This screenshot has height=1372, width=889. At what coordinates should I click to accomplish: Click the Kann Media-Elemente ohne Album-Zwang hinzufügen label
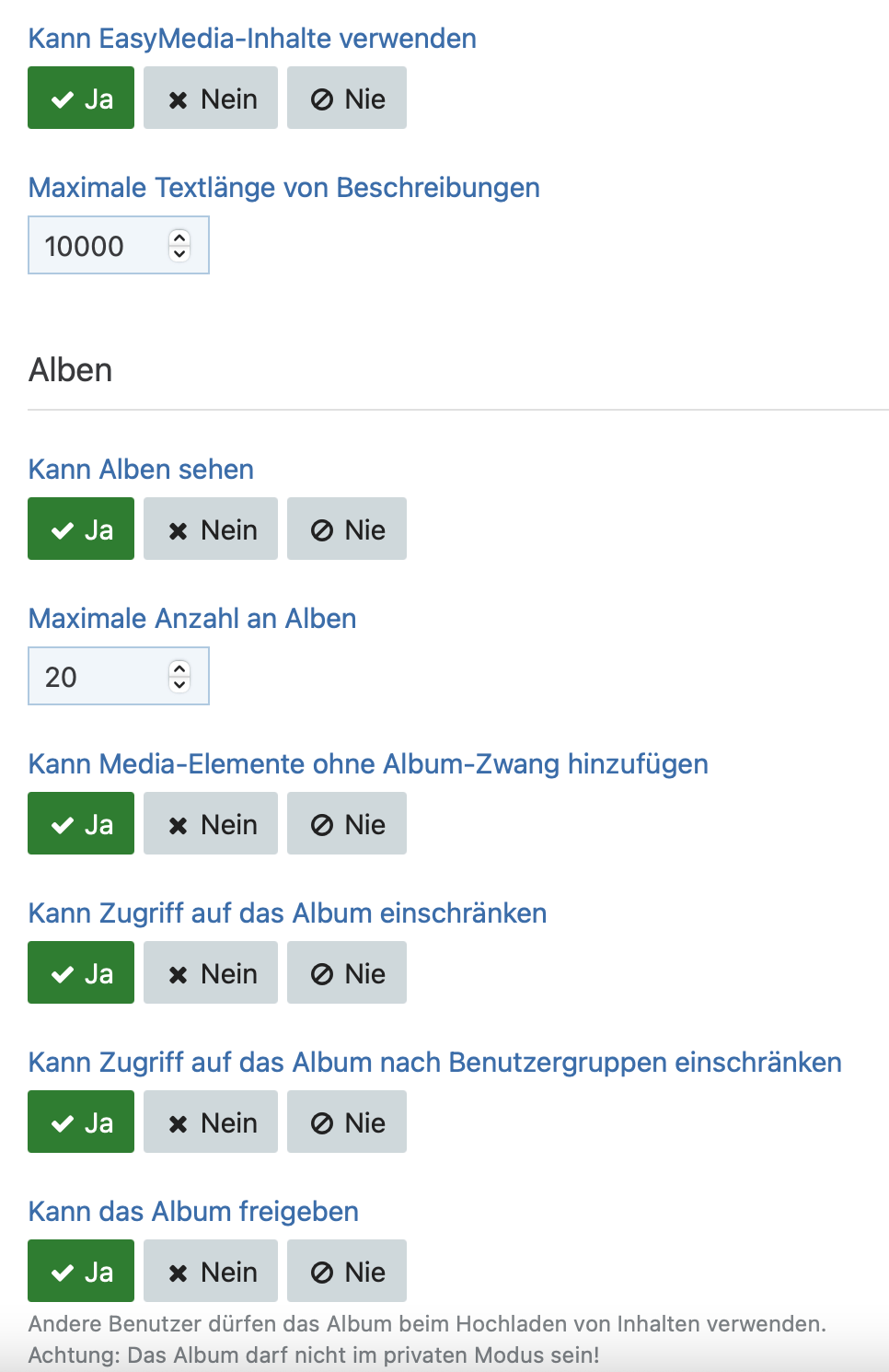click(x=368, y=764)
